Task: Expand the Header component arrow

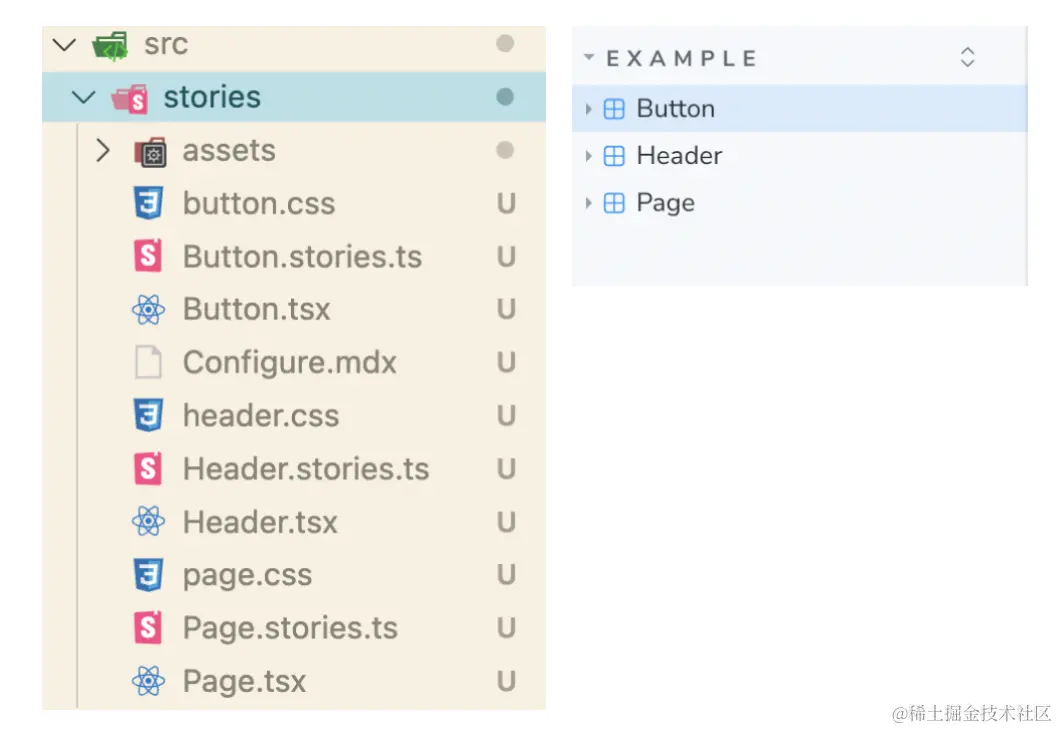Action: [x=589, y=156]
